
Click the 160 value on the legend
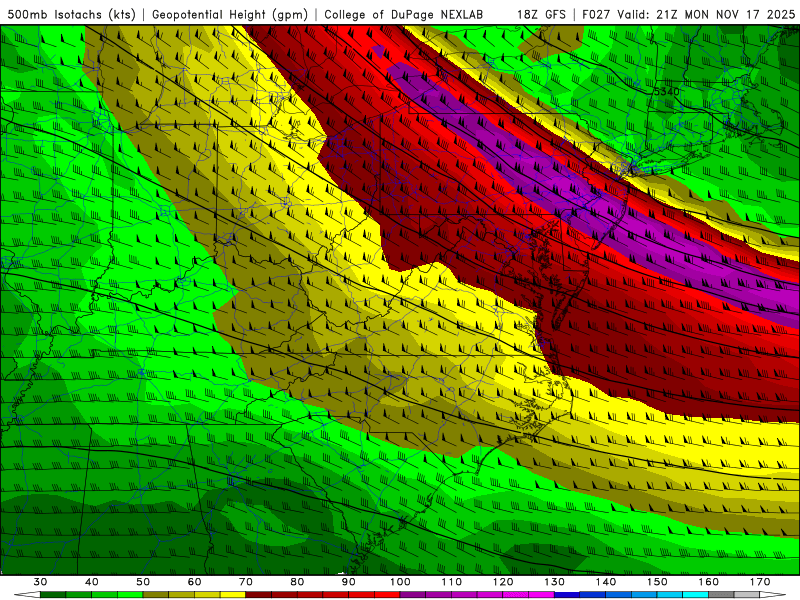pyautogui.click(x=709, y=582)
